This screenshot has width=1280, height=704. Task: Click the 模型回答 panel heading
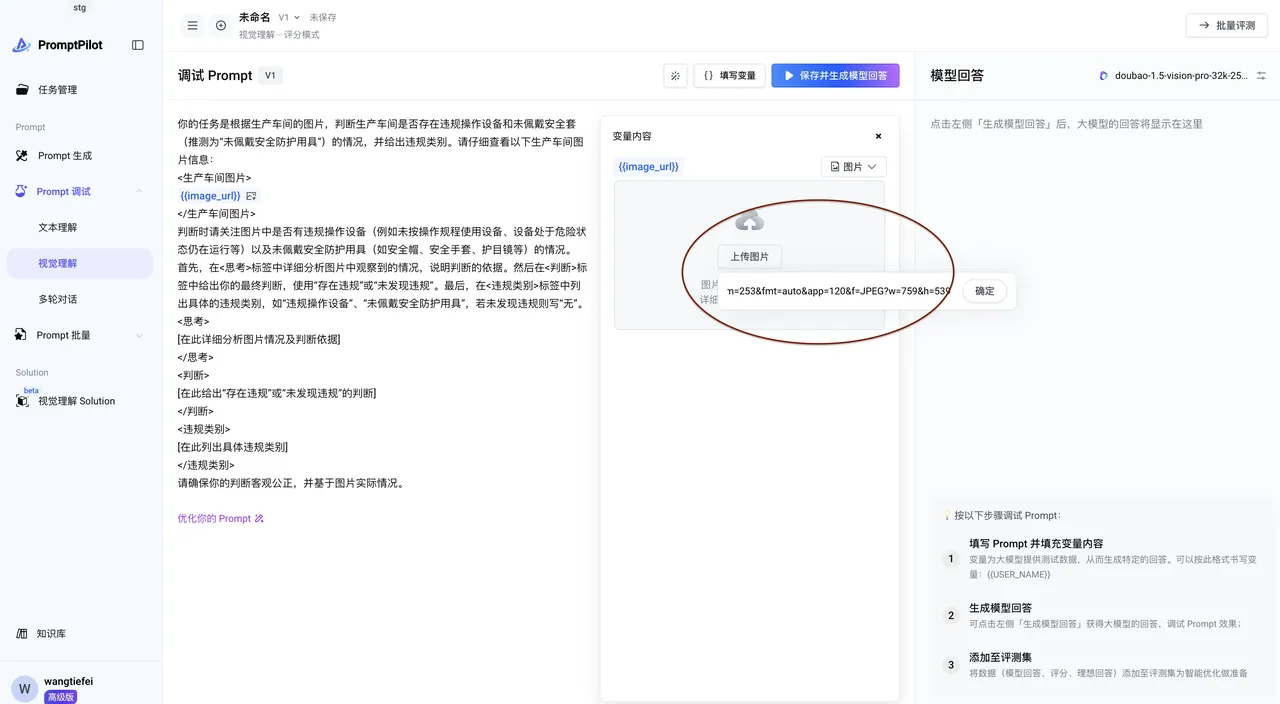[x=957, y=75]
